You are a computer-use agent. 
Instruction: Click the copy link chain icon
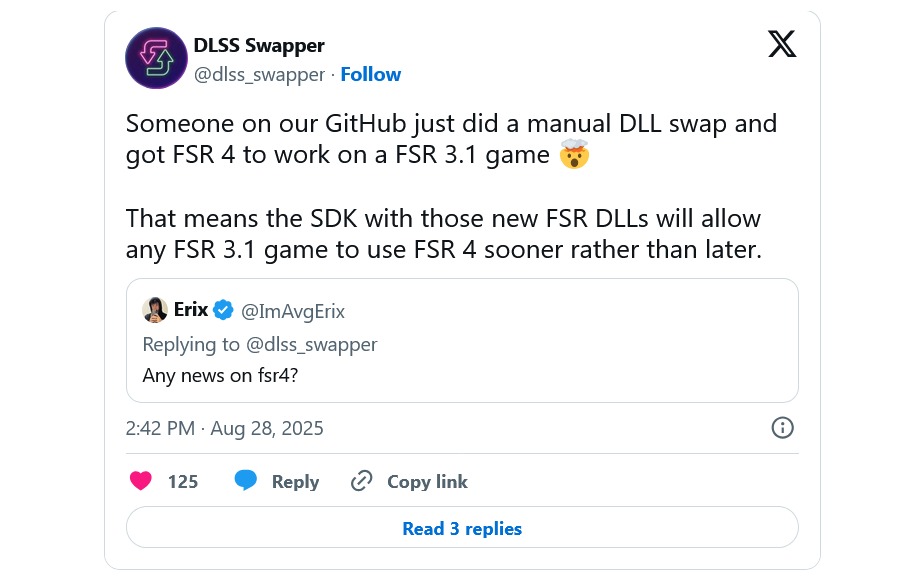361,481
